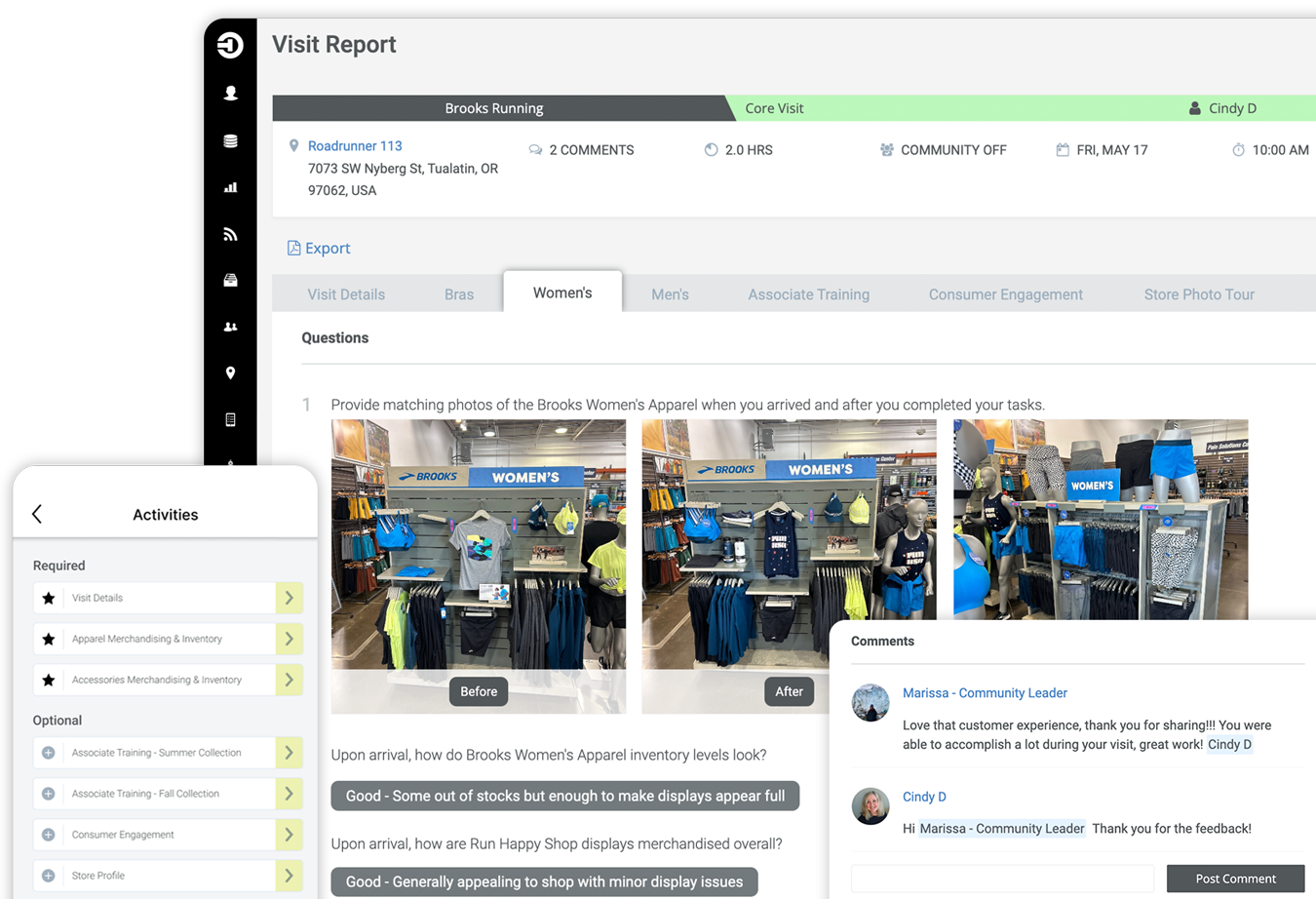The image size is (1316, 899).
Task: Tap the back arrow in the Activities panel
Action: (37, 514)
